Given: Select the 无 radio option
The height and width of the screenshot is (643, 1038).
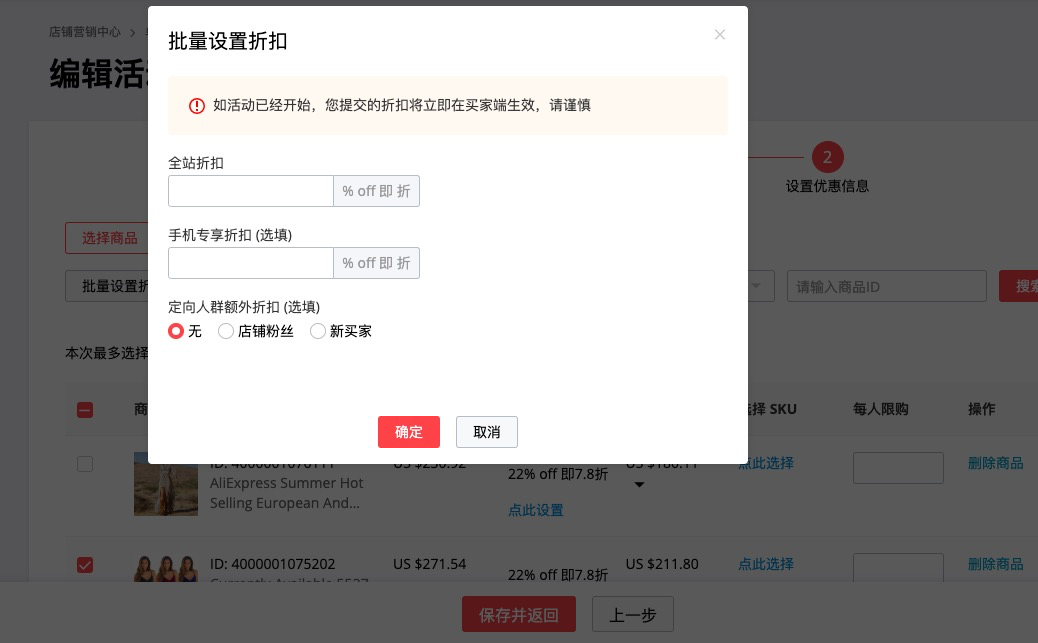Looking at the screenshot, I should click(x=175, y=331).
